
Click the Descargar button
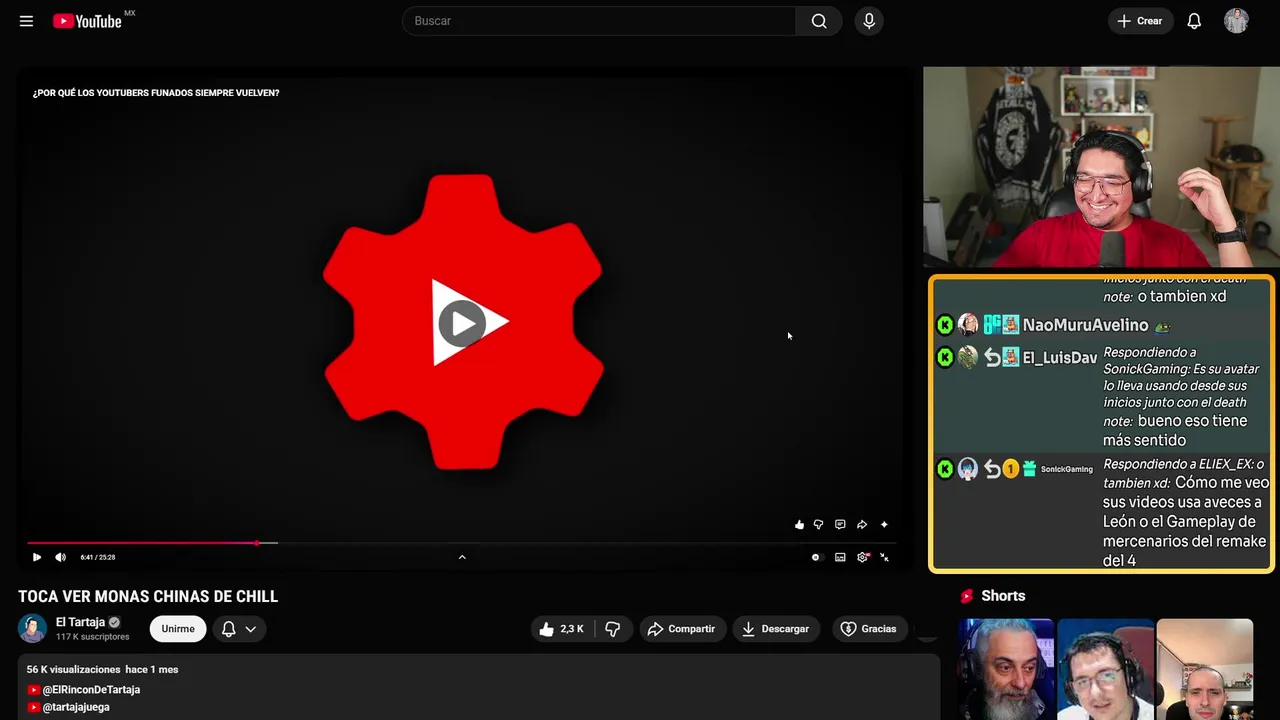click(776, 629)
